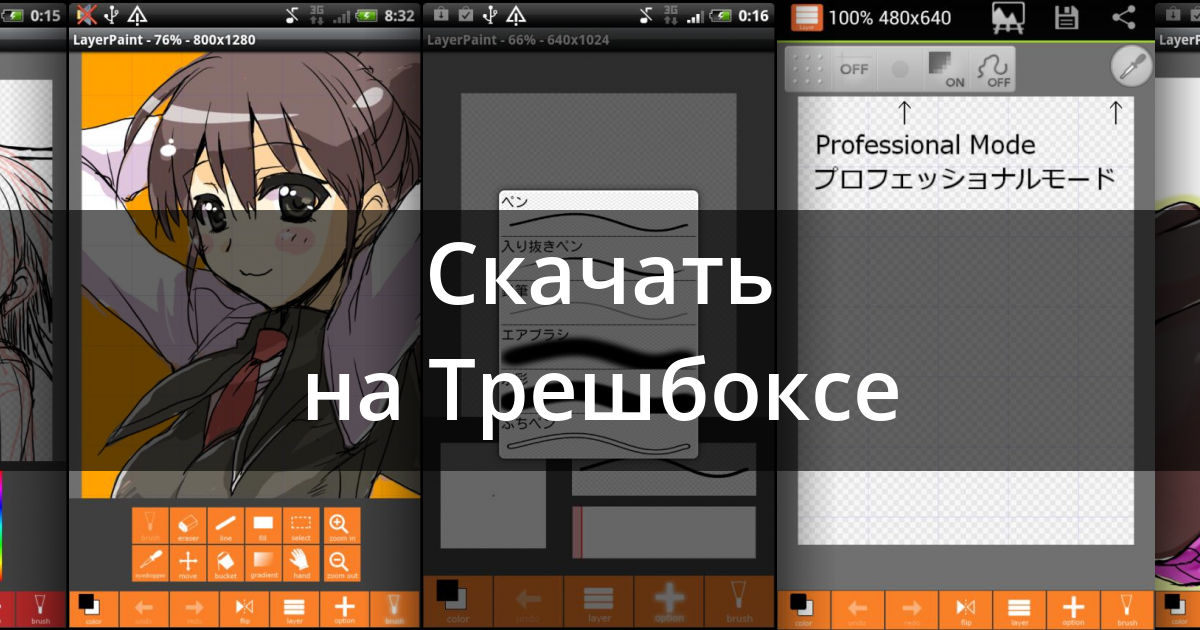Tap the "LayerPaint - 66% - 640x1024" title
This screenshot has height=630, width=1200.
pyautogui.click(x=518, y=40)
